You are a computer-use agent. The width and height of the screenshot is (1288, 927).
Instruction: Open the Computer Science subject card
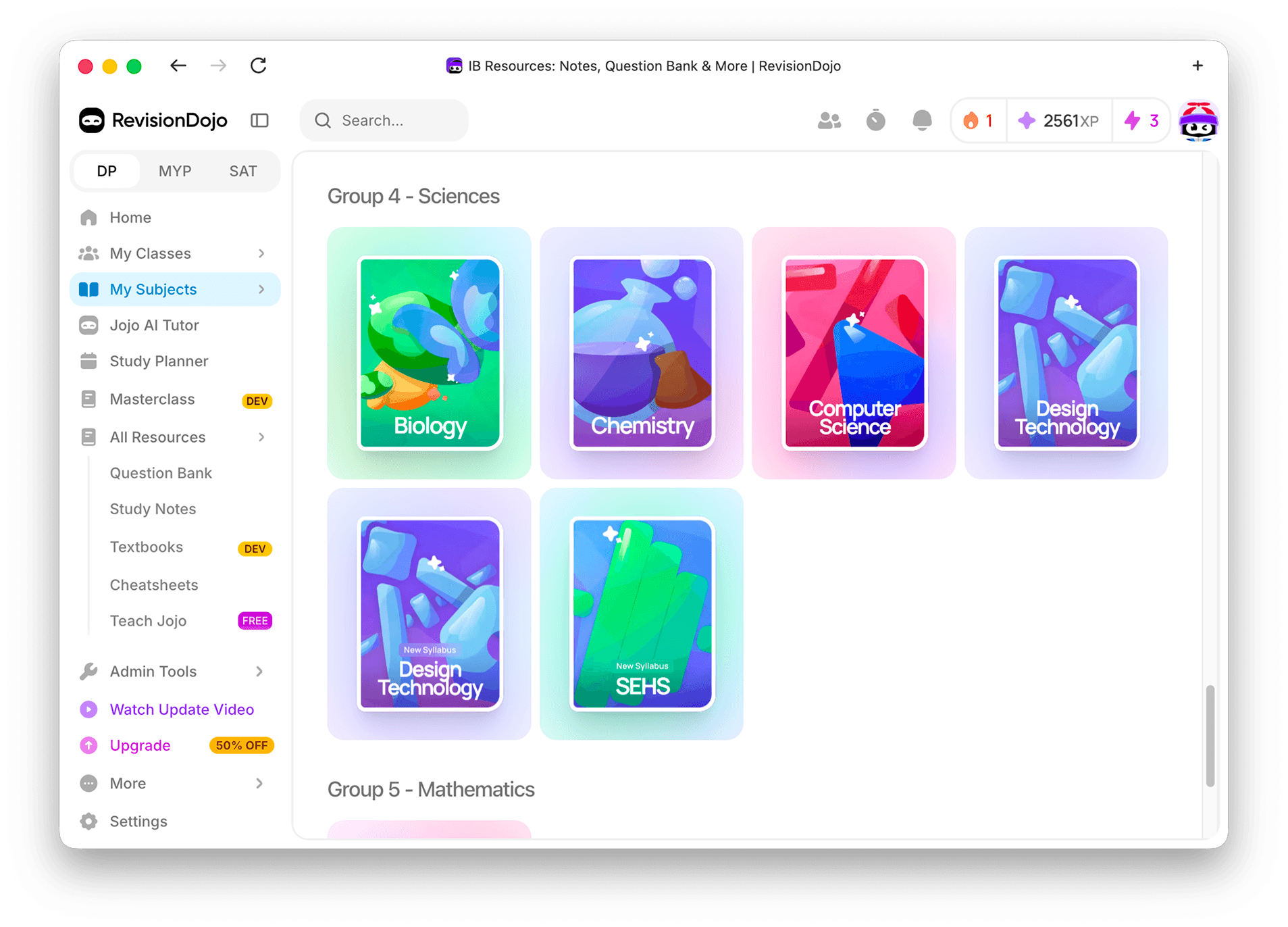(x=854, y=353)
